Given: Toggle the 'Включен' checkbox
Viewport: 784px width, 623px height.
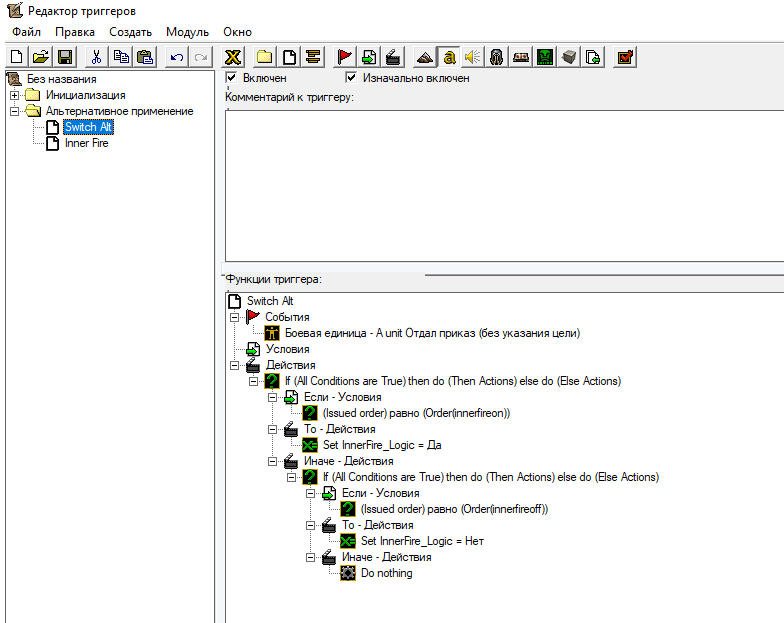Looking at the screenshot, I should click(x=231, y=78).
